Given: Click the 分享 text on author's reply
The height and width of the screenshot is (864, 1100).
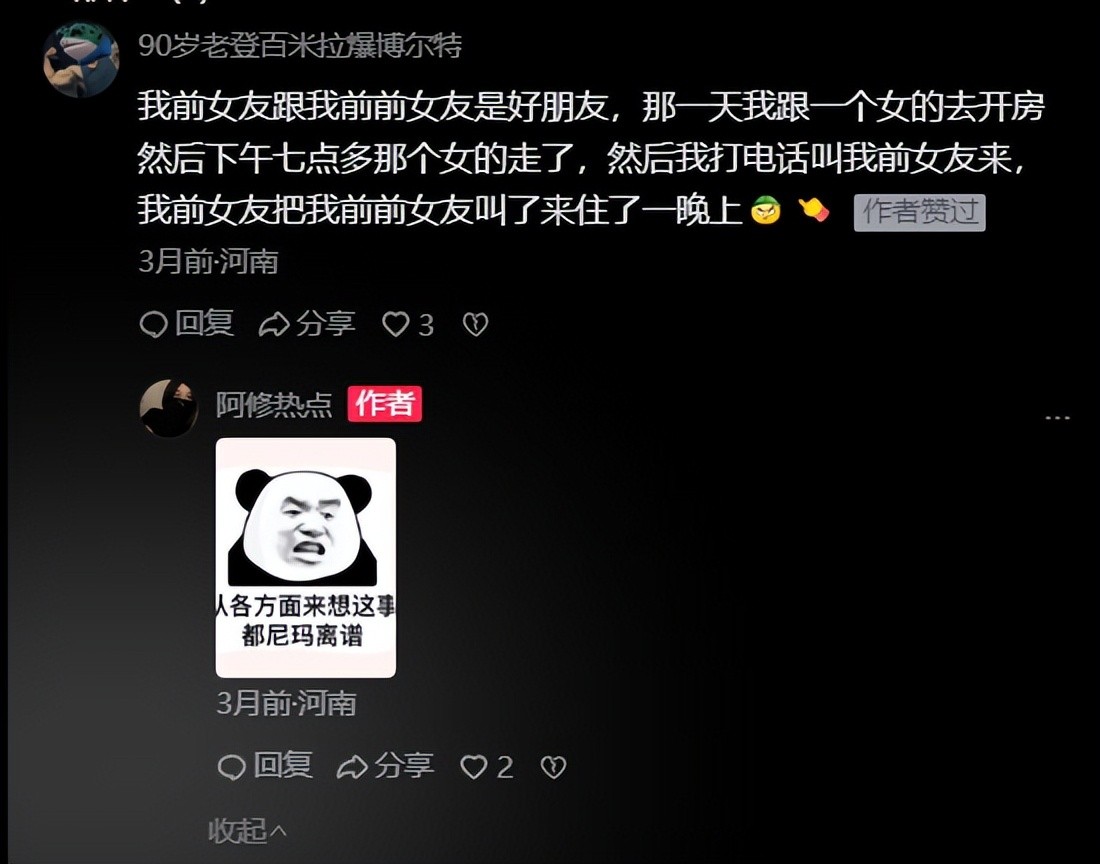Looking at the screenshot, I should [404, 767].
